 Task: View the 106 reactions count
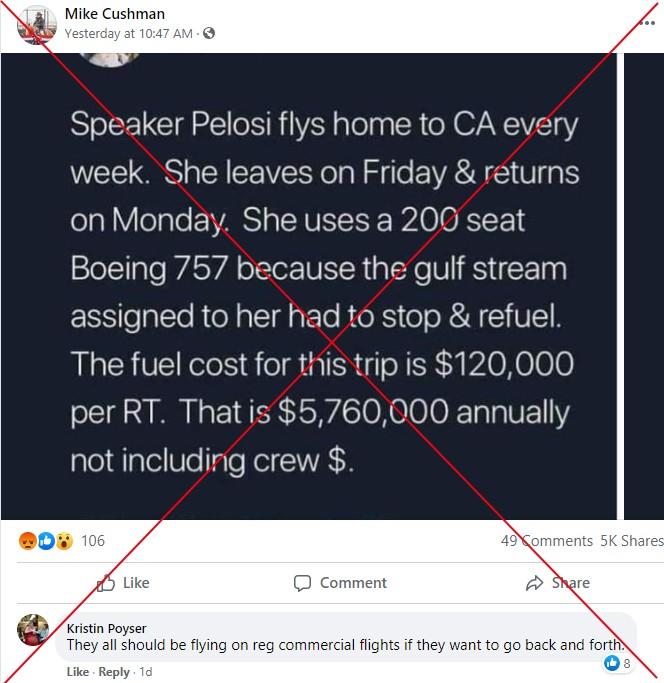93,541
